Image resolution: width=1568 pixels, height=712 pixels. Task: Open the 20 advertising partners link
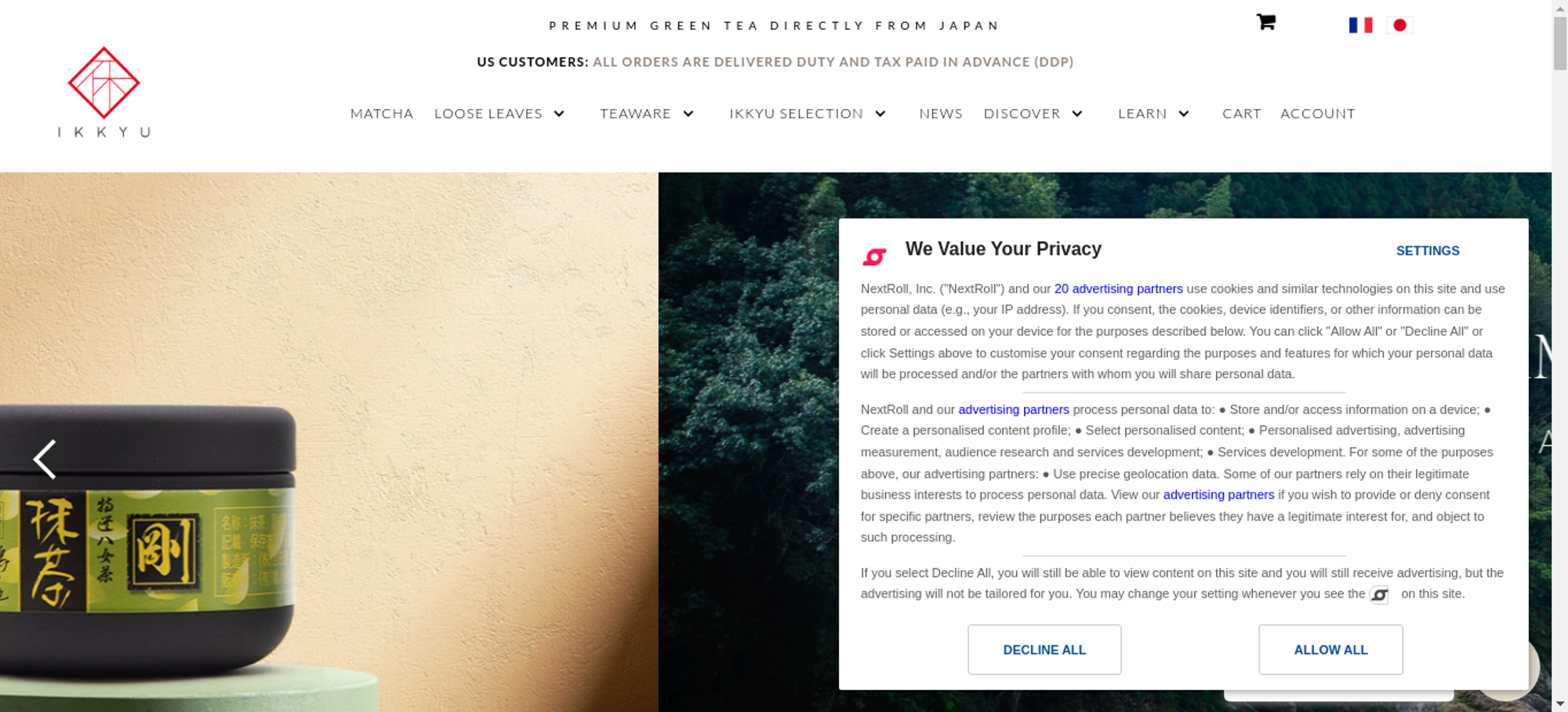(1118, 289)
